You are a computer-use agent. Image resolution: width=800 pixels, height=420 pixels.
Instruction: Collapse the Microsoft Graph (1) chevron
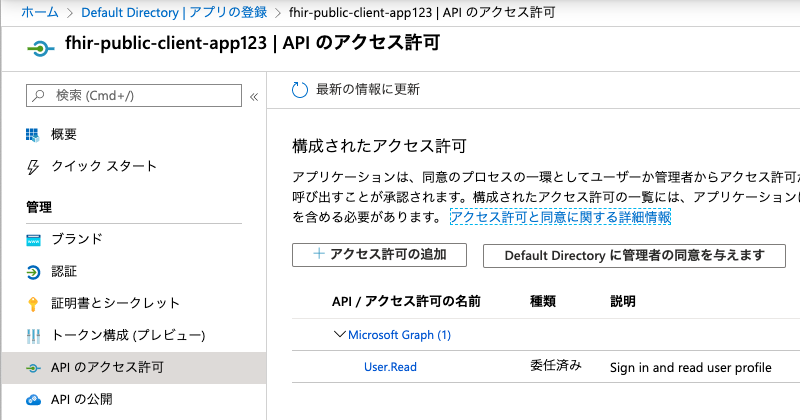[x=339, y=334]
